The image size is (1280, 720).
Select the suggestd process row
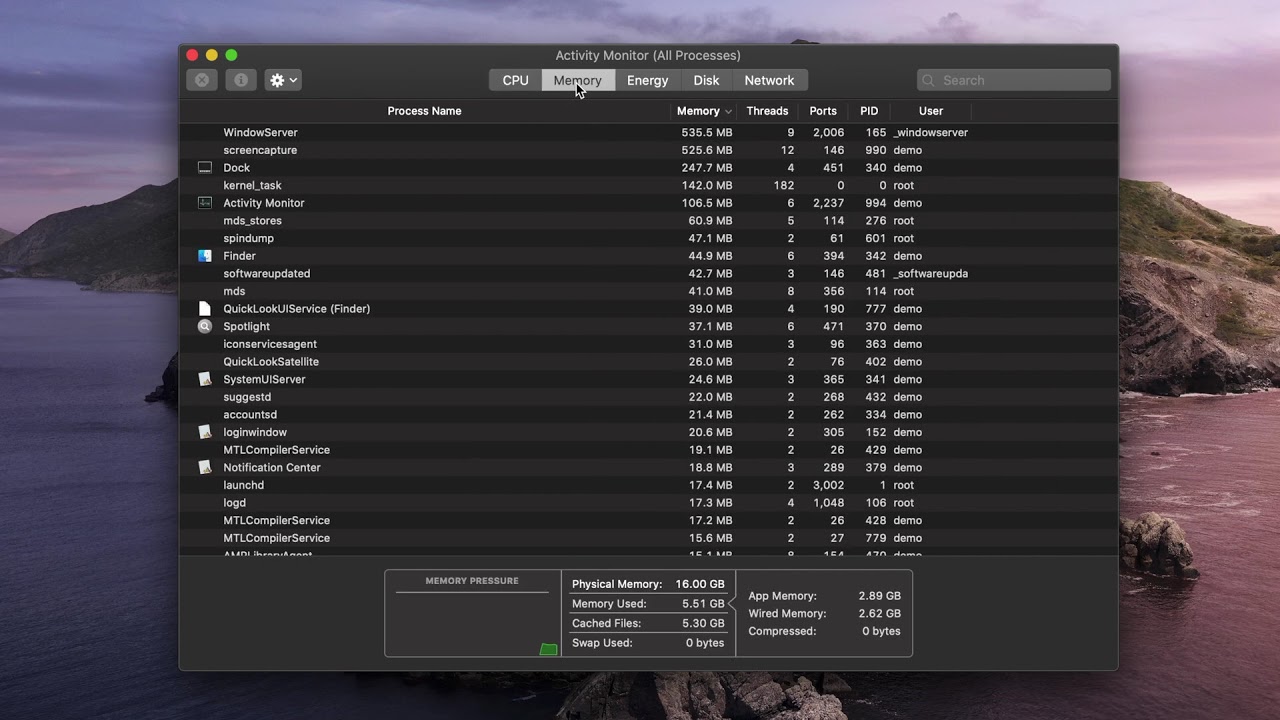coord(648,397)
